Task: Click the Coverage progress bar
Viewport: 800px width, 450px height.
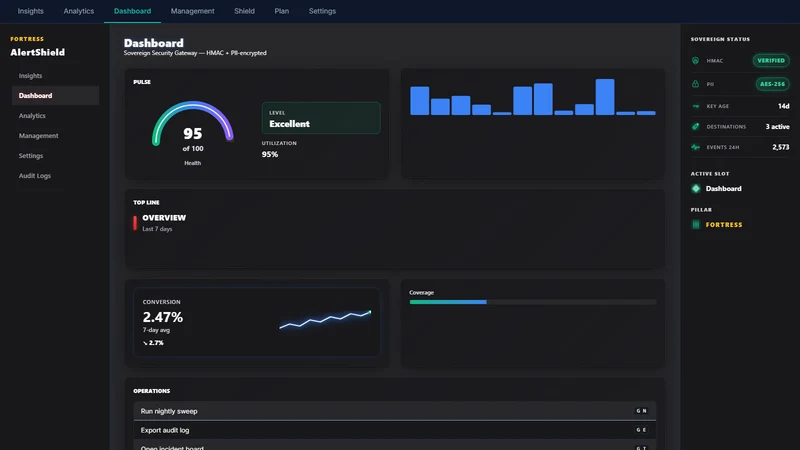Action: 533,302
